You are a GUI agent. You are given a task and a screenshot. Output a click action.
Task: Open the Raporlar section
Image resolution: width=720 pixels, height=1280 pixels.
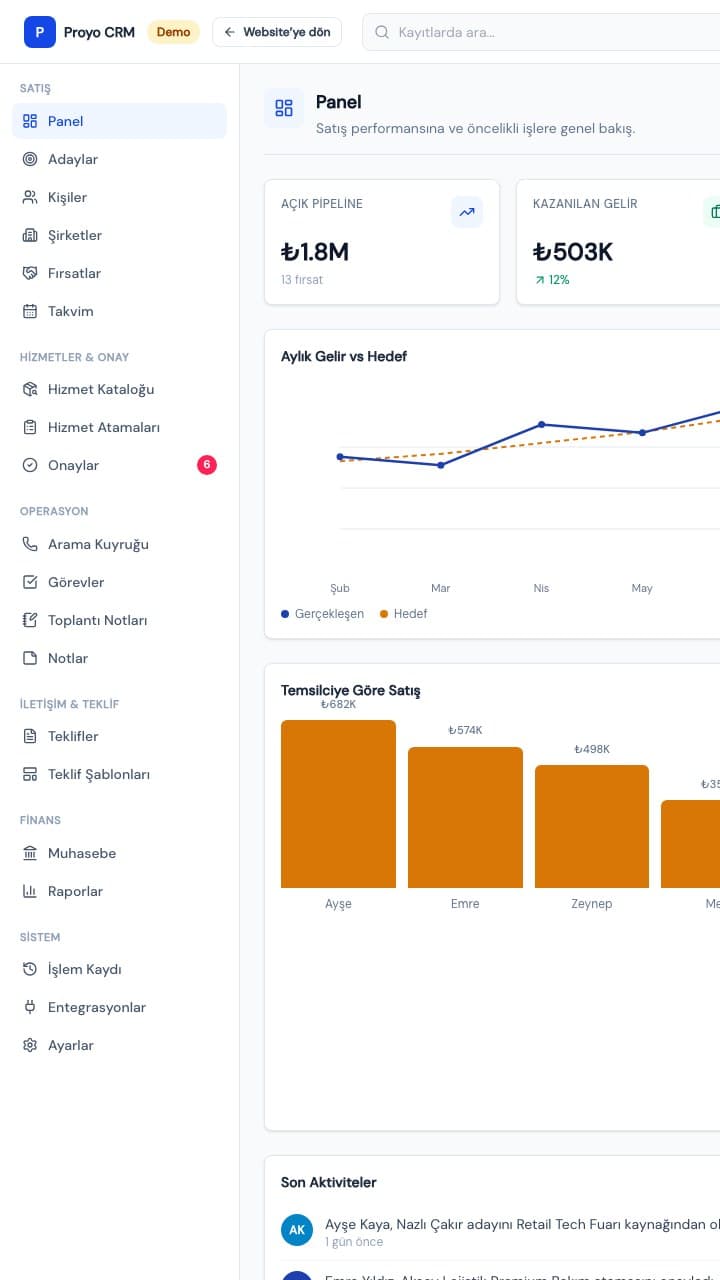[x=120, y=891]
